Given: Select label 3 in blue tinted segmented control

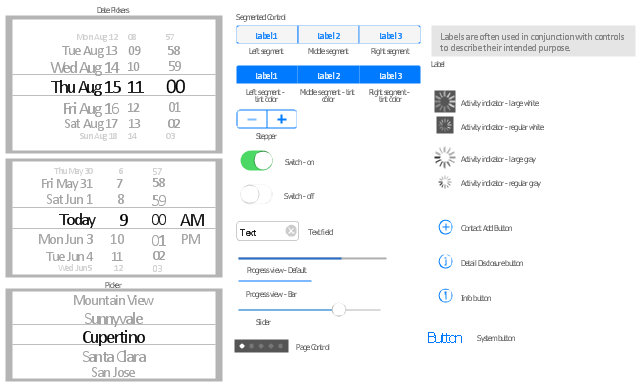Looking at the screenshot, I should (390, 75).
